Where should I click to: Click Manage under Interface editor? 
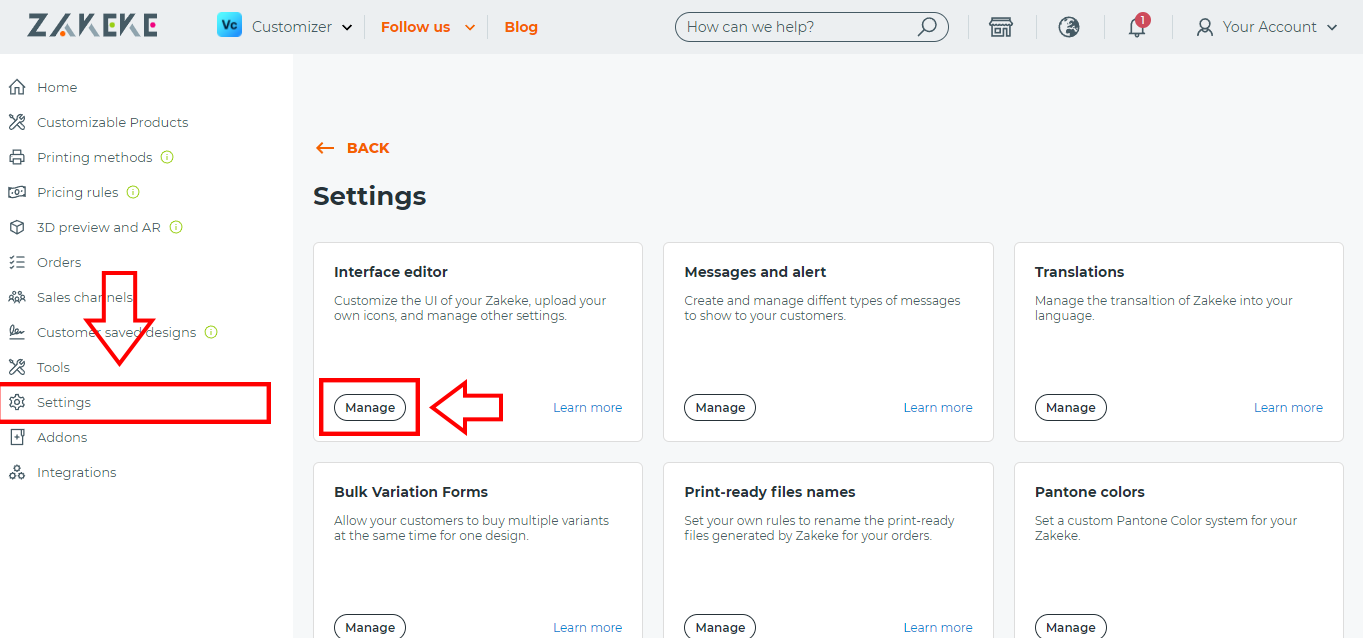point(369,407)
